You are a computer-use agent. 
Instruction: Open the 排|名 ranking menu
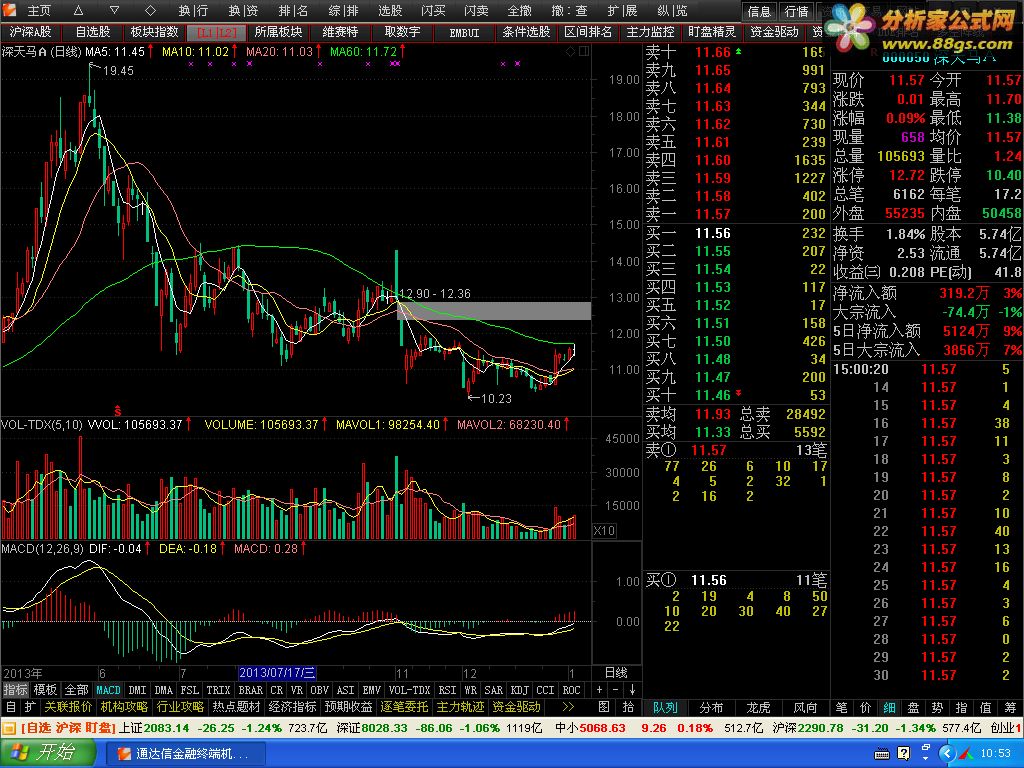pos(293,10)
